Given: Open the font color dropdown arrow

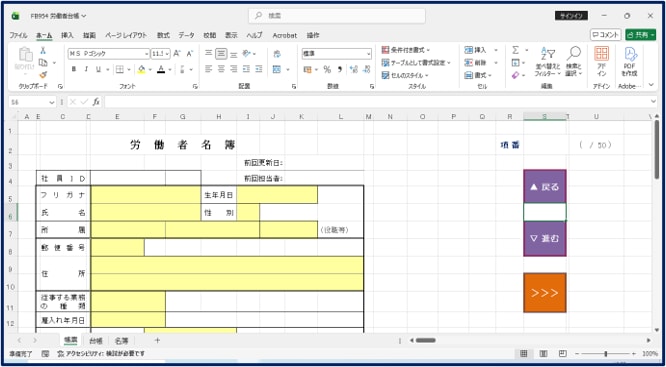Looking at the screenshot, I should pyautogui.click(x=169, y=69).
